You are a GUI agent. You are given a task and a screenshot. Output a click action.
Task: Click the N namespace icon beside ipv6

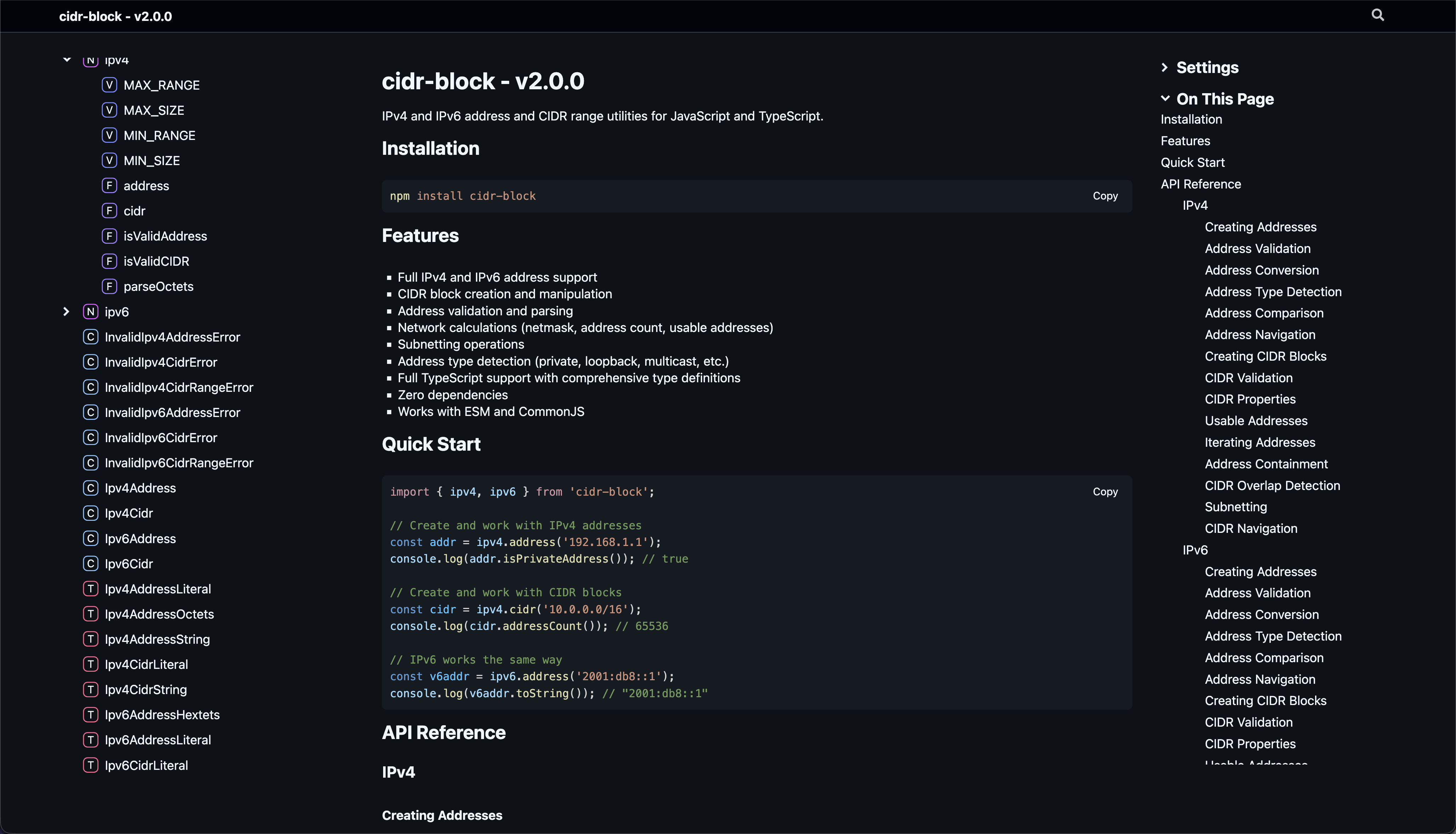tap(90, 312)
